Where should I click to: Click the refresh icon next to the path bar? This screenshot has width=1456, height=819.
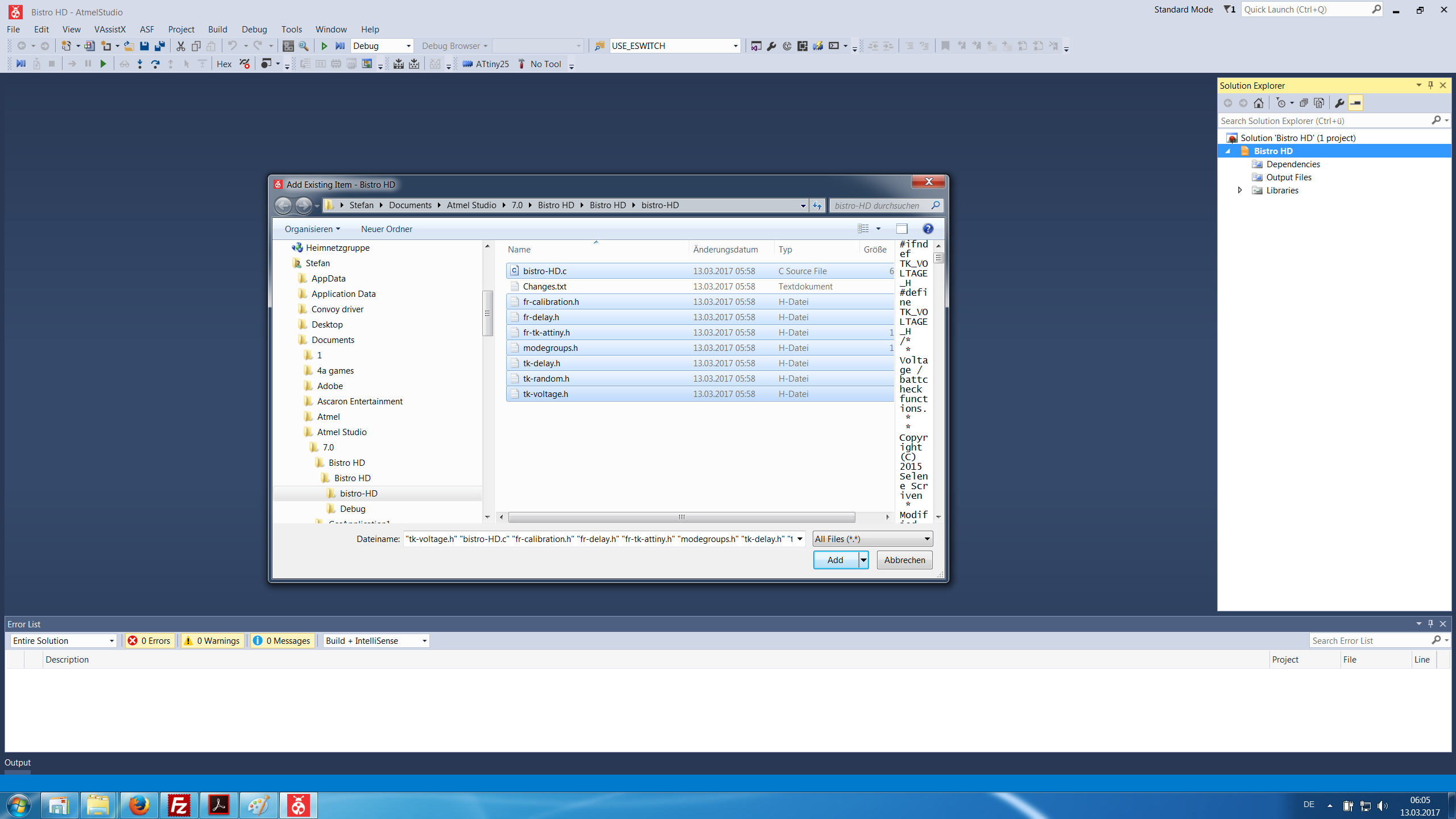coord(817,205)
